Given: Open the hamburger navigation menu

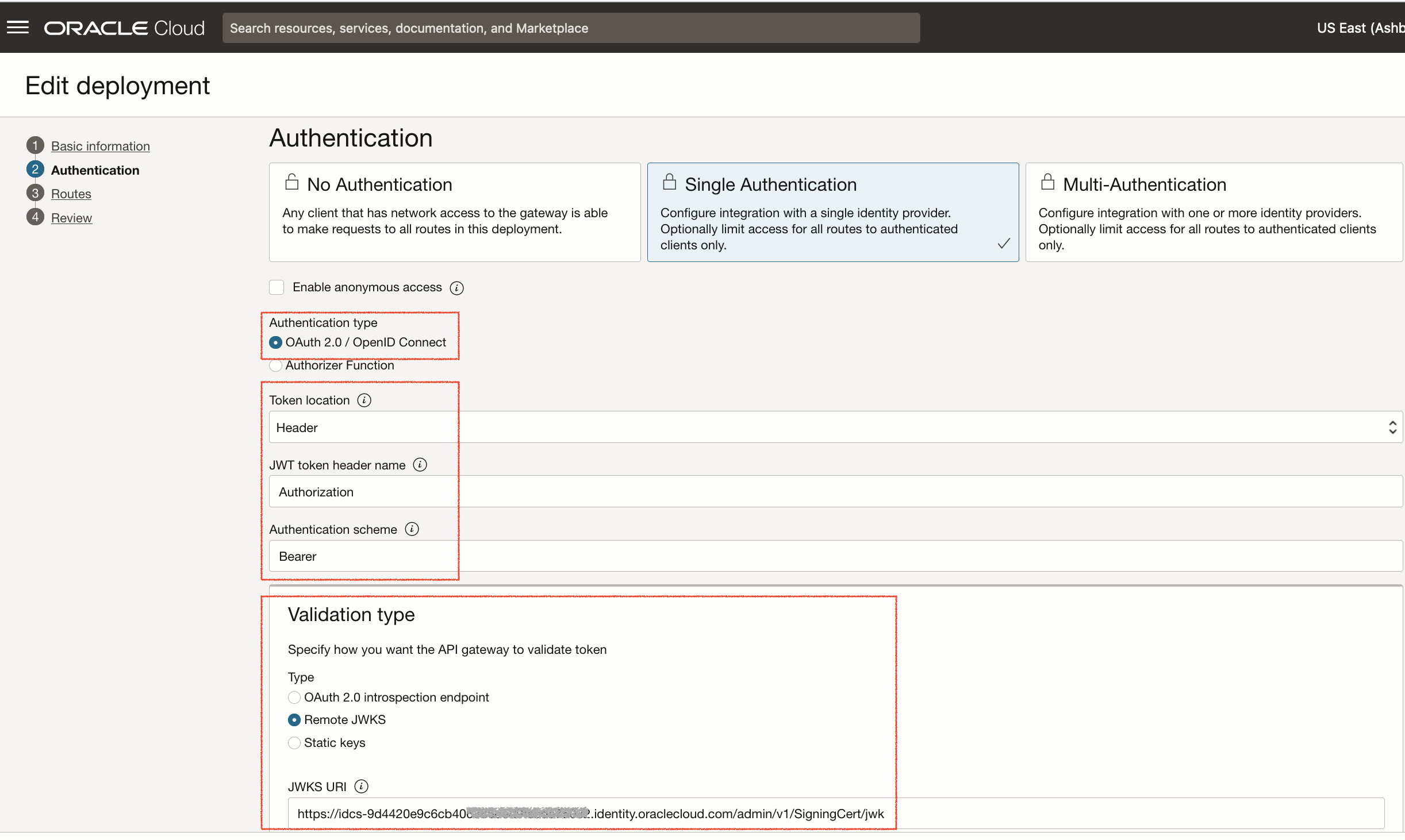Looking at the screenshot, I should (18, 28).
